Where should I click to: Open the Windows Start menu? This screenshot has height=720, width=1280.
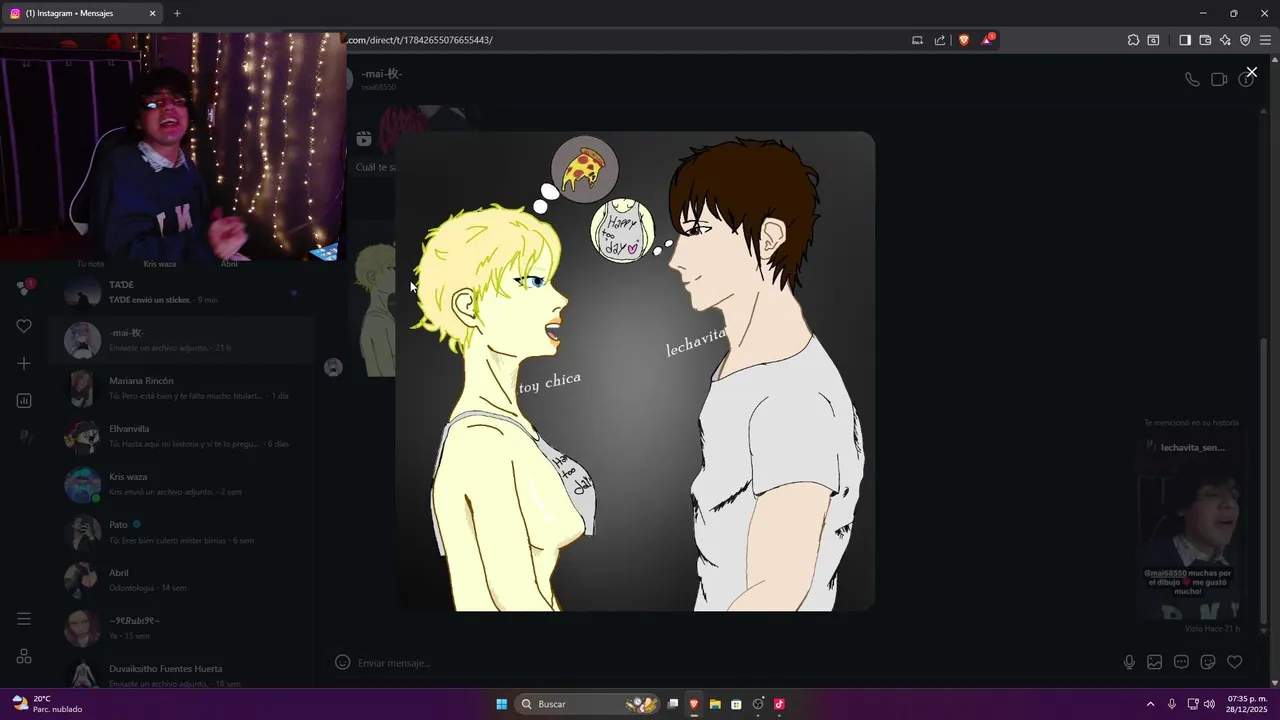(502, 704)
